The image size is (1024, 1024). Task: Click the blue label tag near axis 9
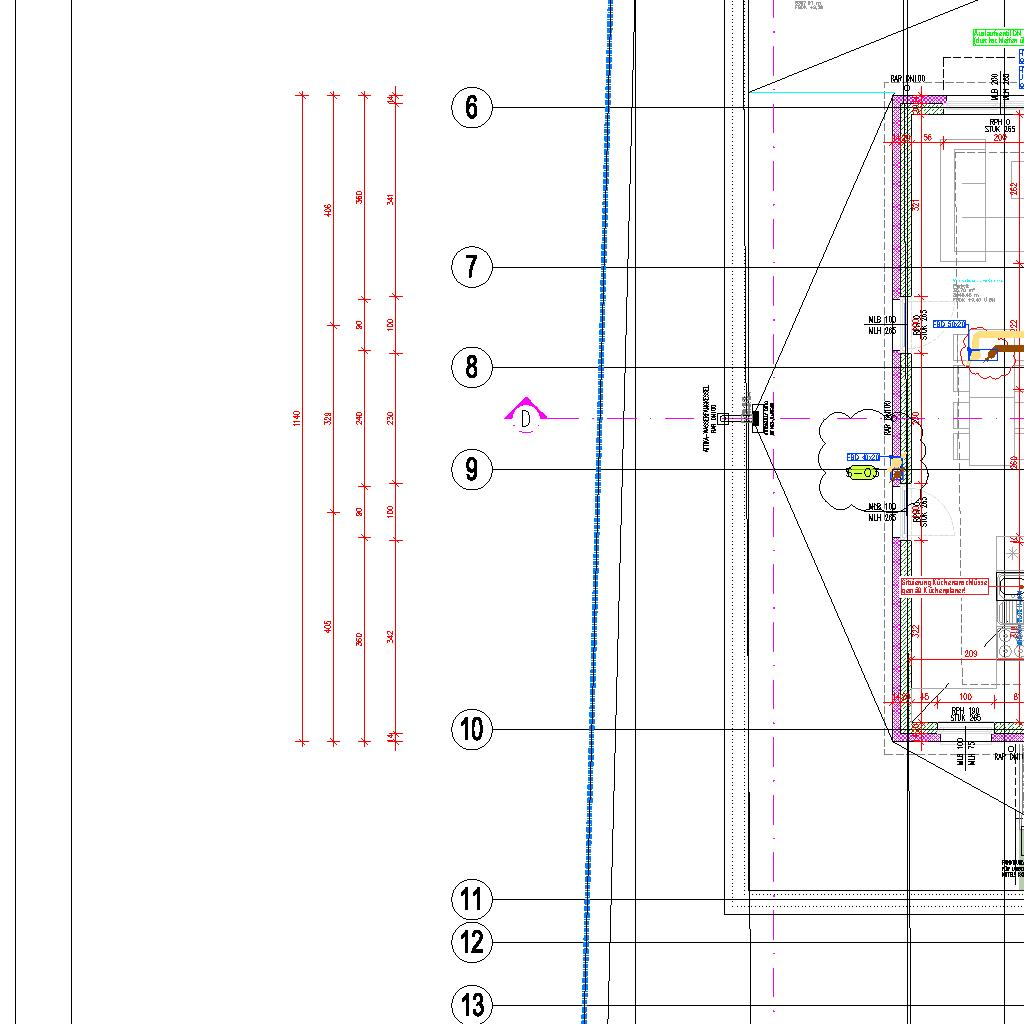863,457
